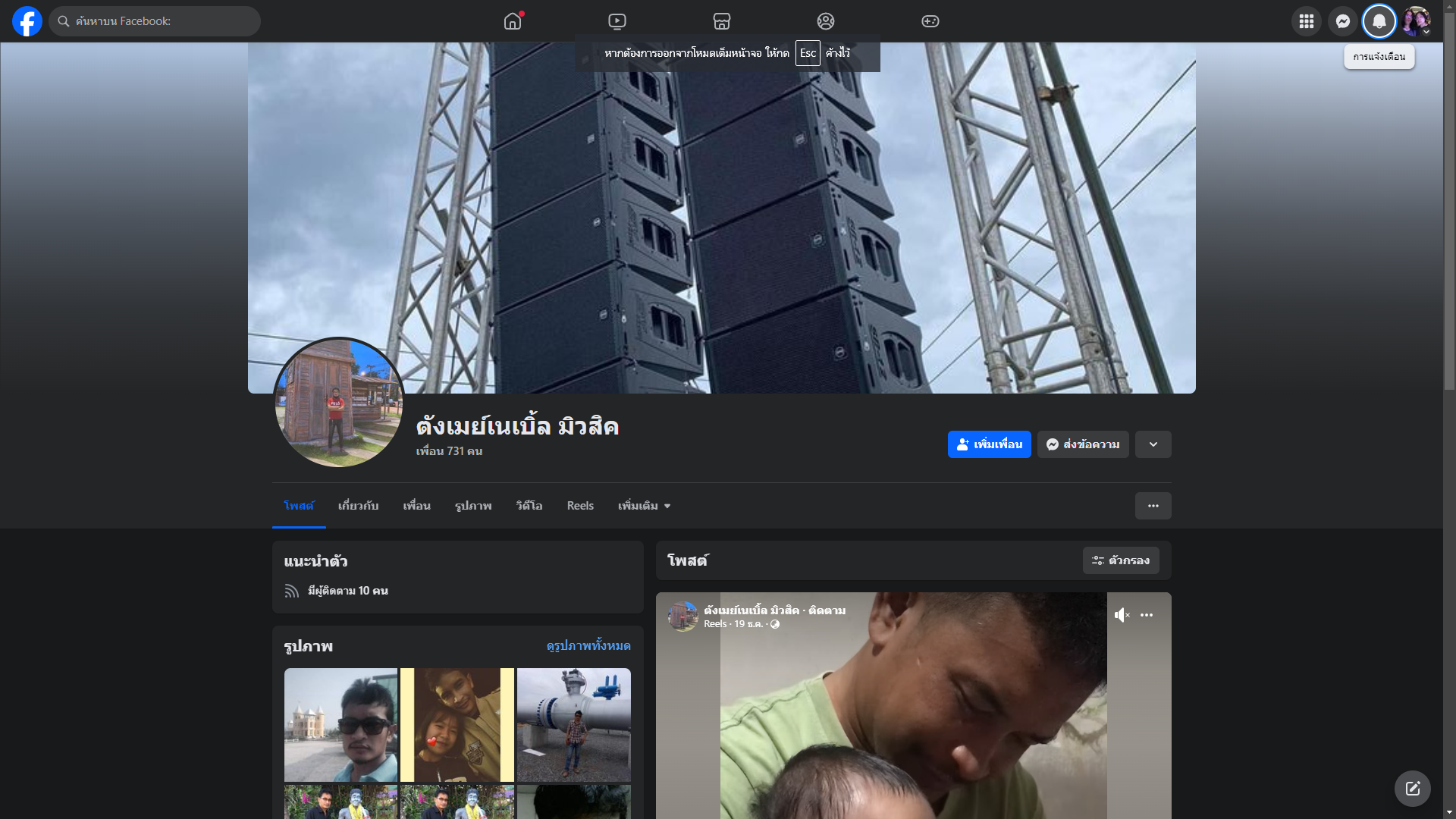
Task: Click the ติดตาม follow link on reel
Action: tap(827, 610)
